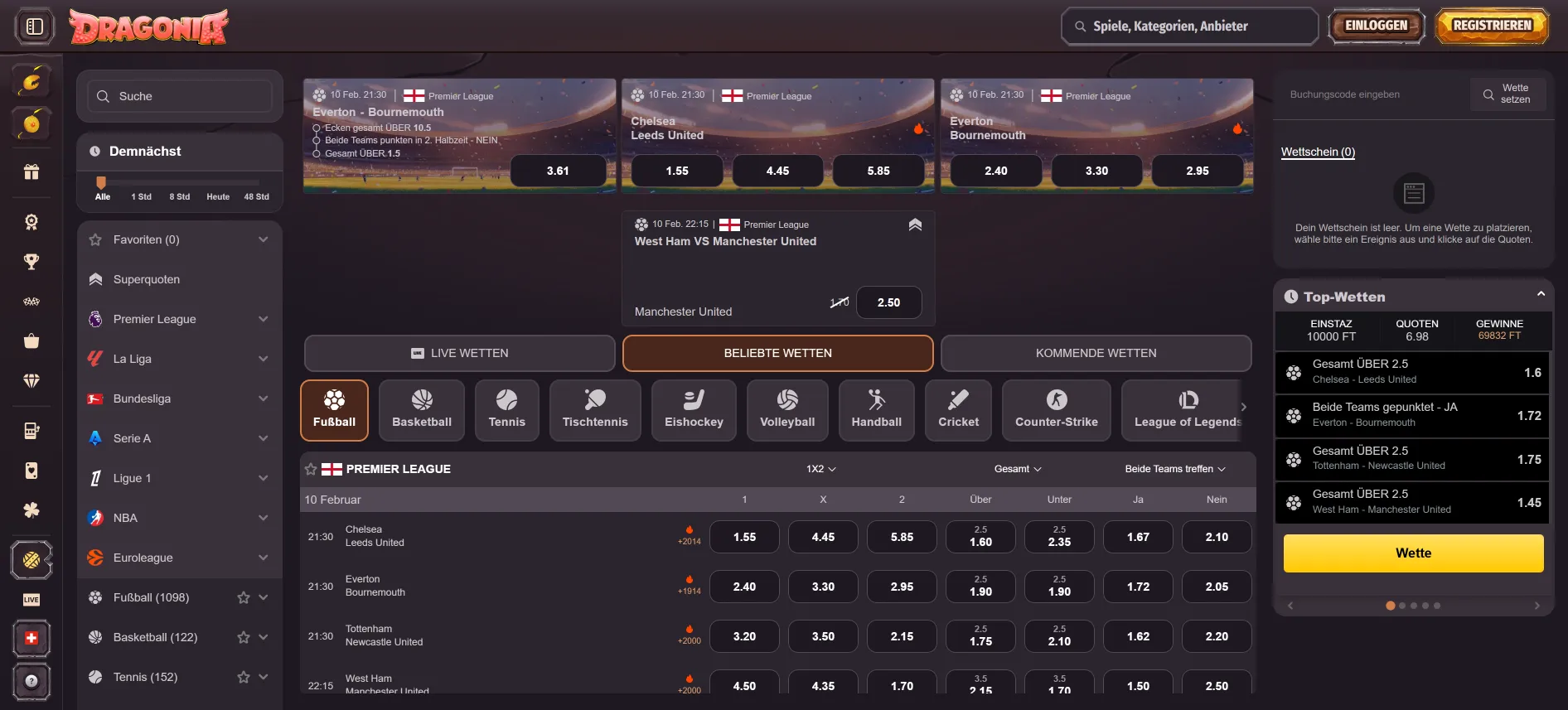Screen dimensions: 1568x710
Task: Select the 48 Std time filter
Action: [x=256, y=196]
